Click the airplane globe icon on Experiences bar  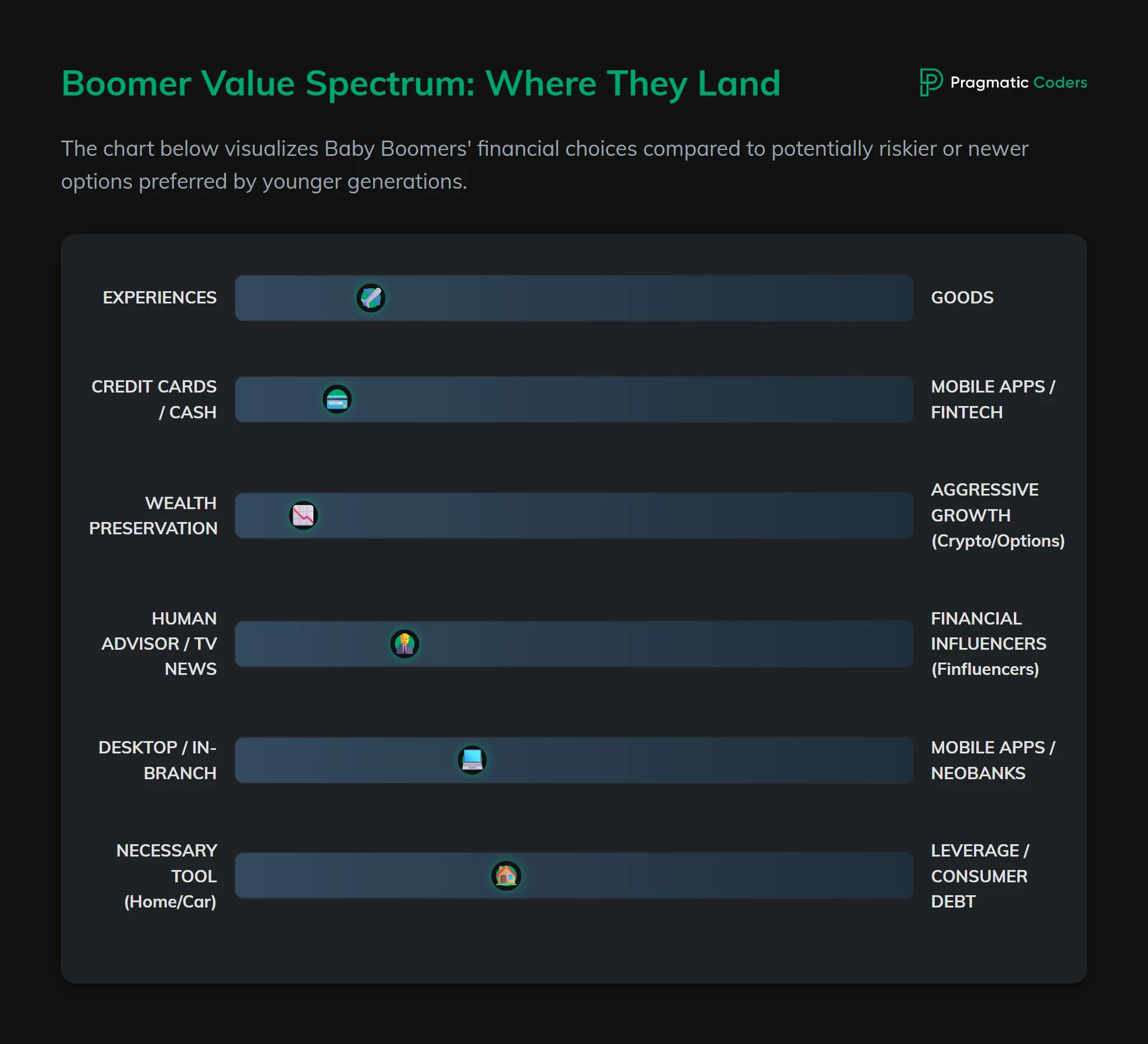point(371,298)
